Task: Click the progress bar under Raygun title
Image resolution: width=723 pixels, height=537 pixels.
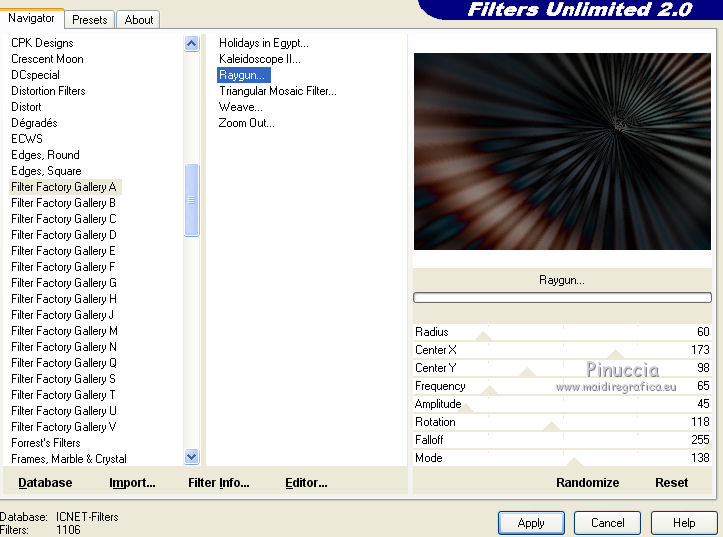Action: pyautogui.click(x=562, y=298)
